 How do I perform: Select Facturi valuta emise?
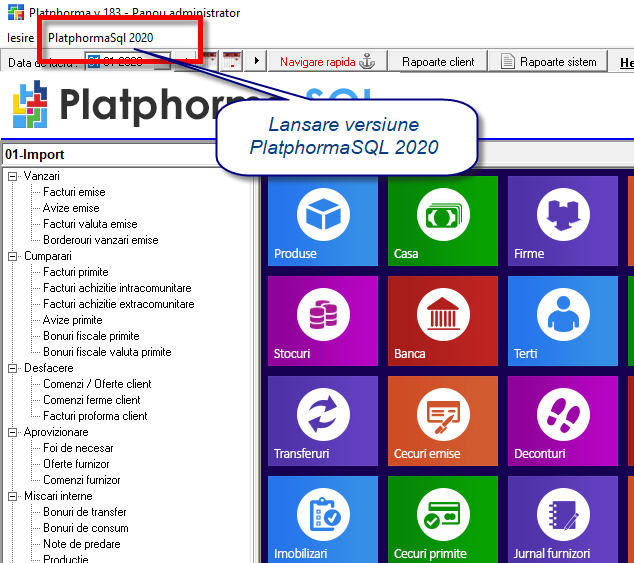(90, 224)
